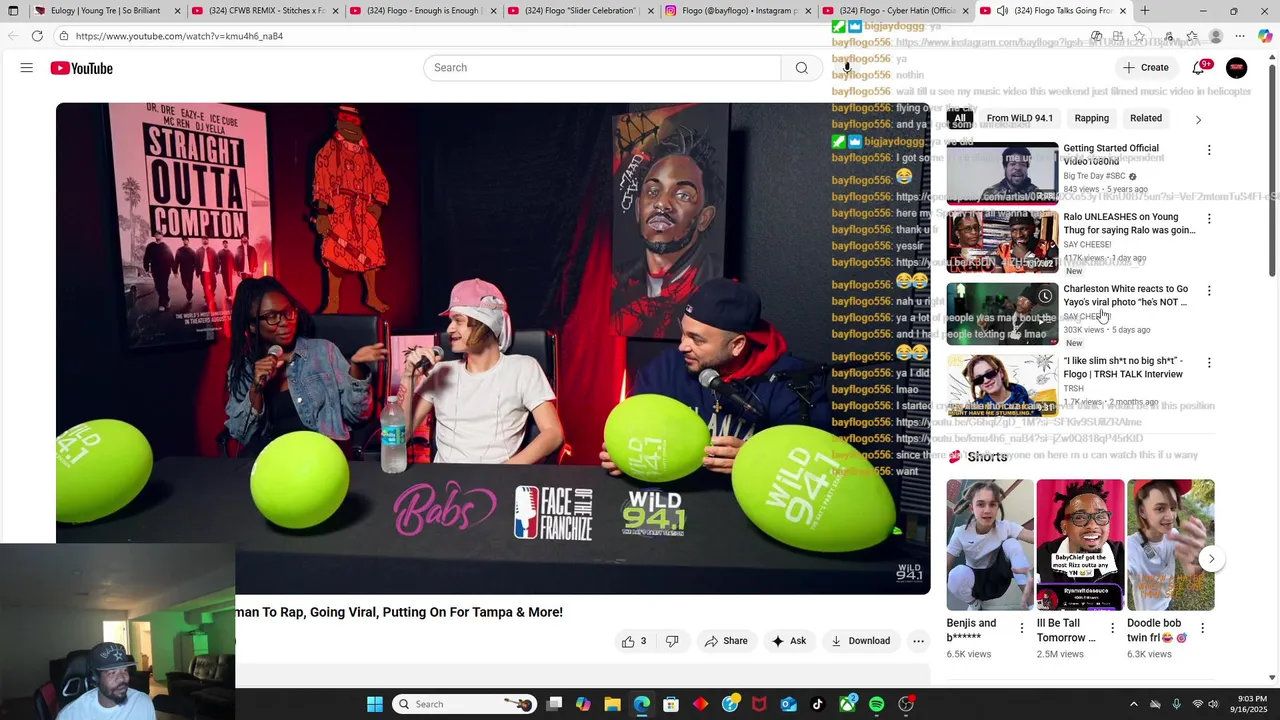The width and height of the screenshot is (1280, 720).
Task: Open Windows Start menu
Action: point(375,704)
